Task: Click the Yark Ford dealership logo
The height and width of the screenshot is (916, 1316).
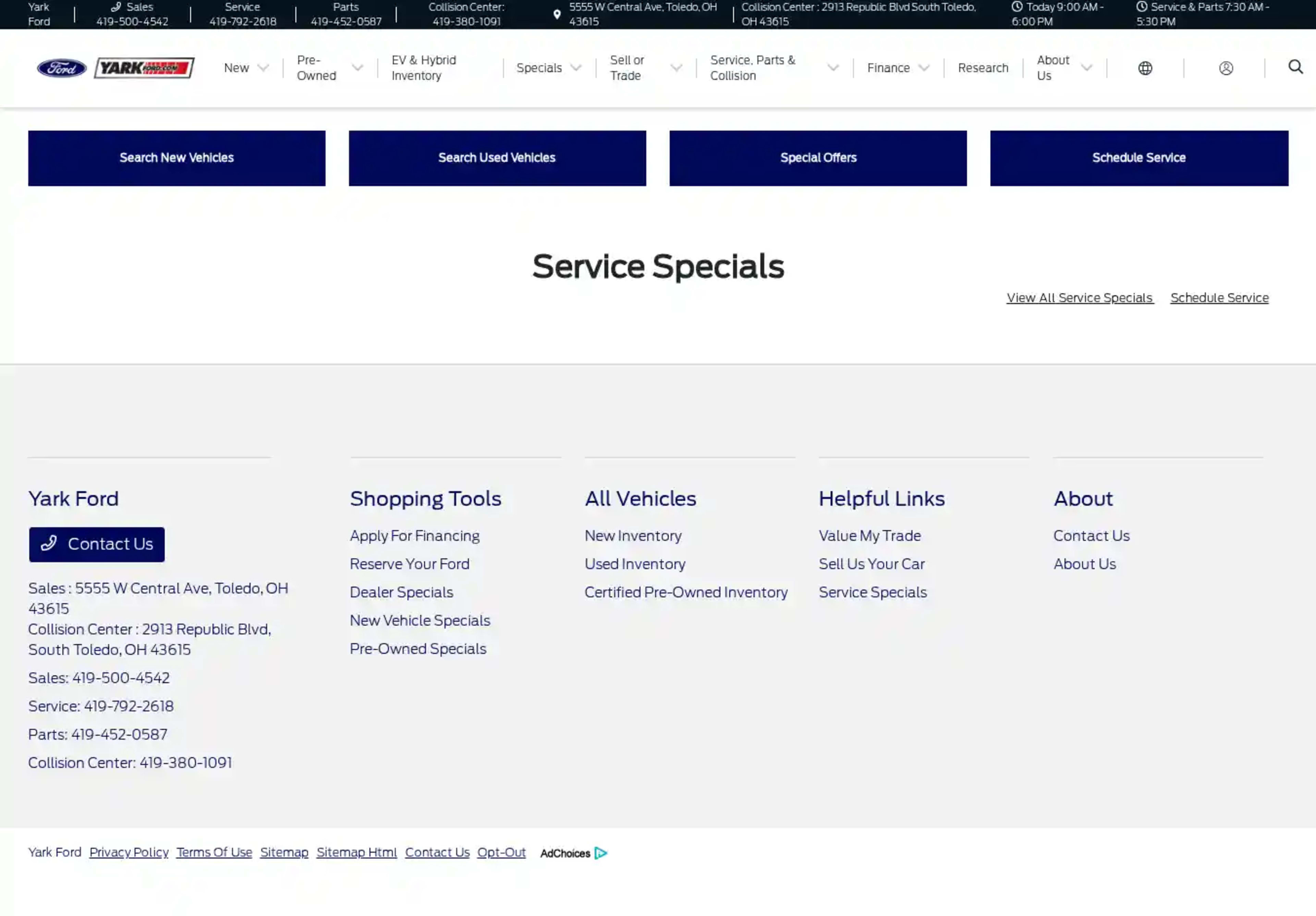Action: pos(144,68)
